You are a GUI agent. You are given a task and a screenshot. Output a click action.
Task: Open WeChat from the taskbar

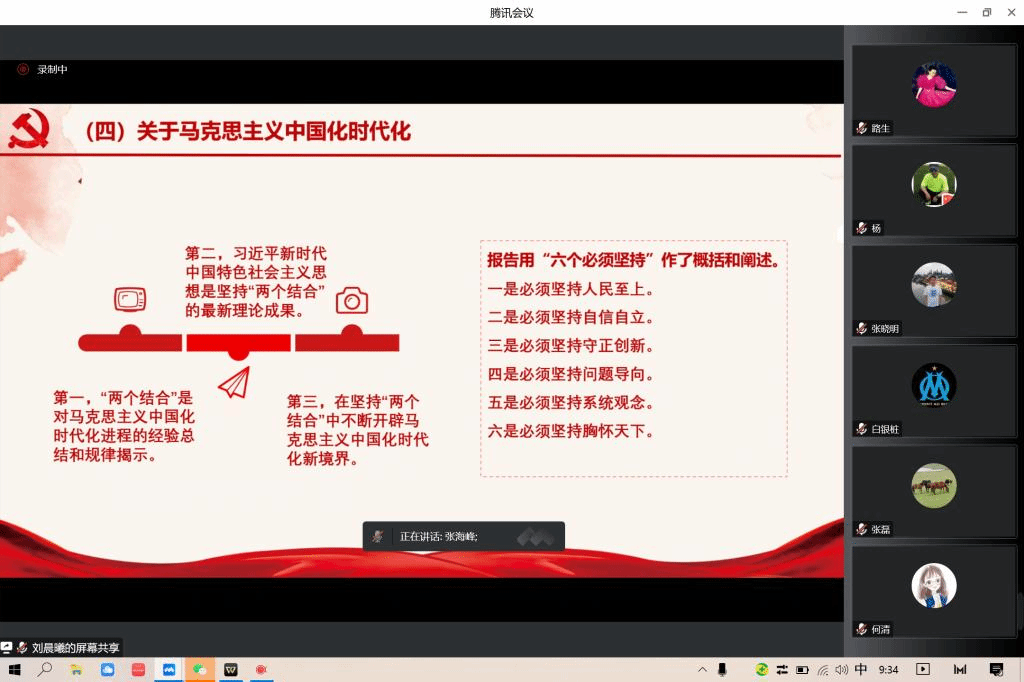pyautogui.click(x=199, y=670)
